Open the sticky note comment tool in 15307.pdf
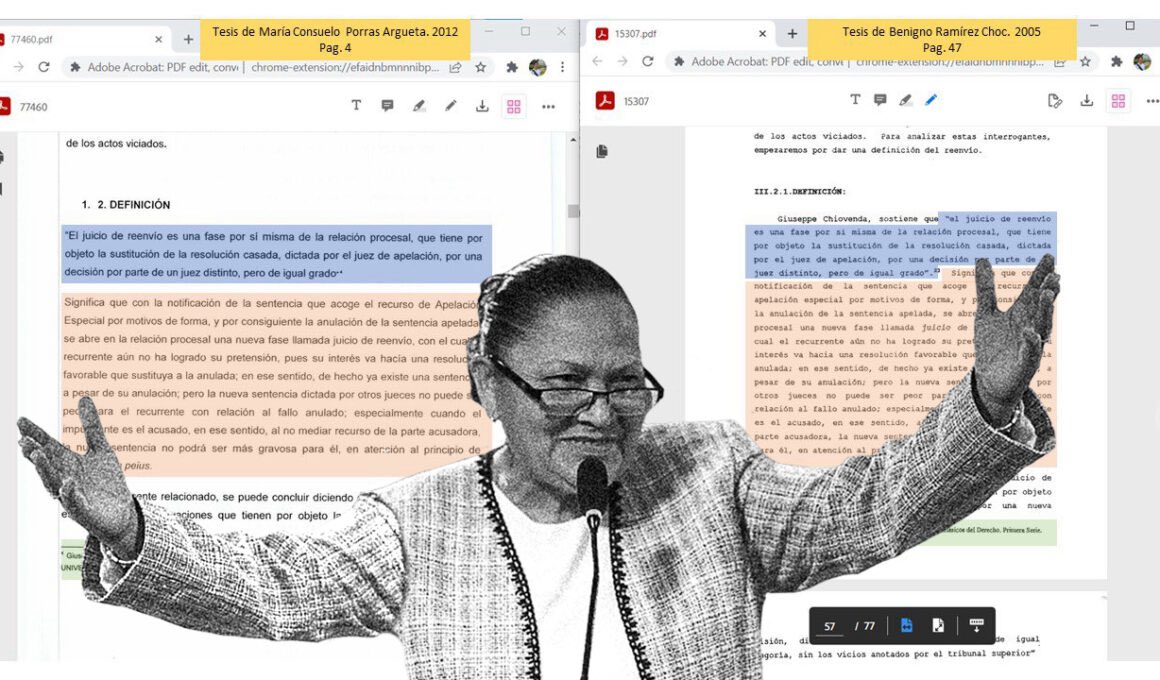This screenshot has height=680, width=1160. tap(881, 100)
